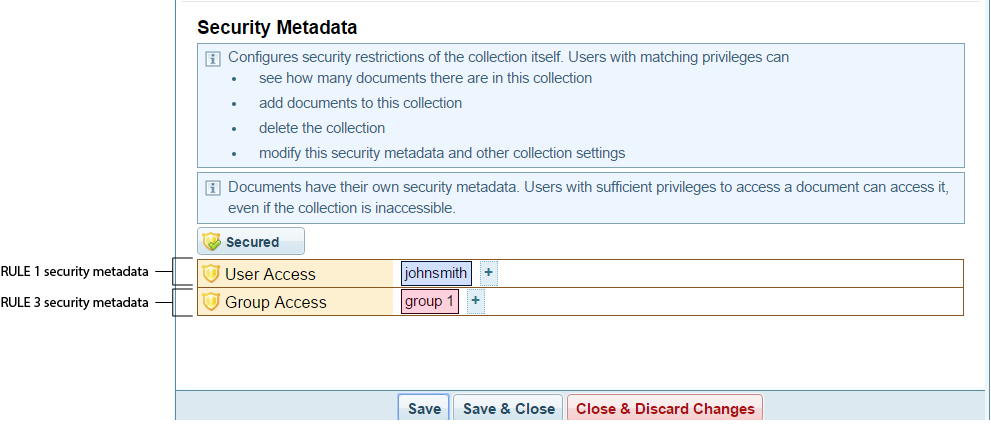Click the Security Metadata heading

(277, 27)
